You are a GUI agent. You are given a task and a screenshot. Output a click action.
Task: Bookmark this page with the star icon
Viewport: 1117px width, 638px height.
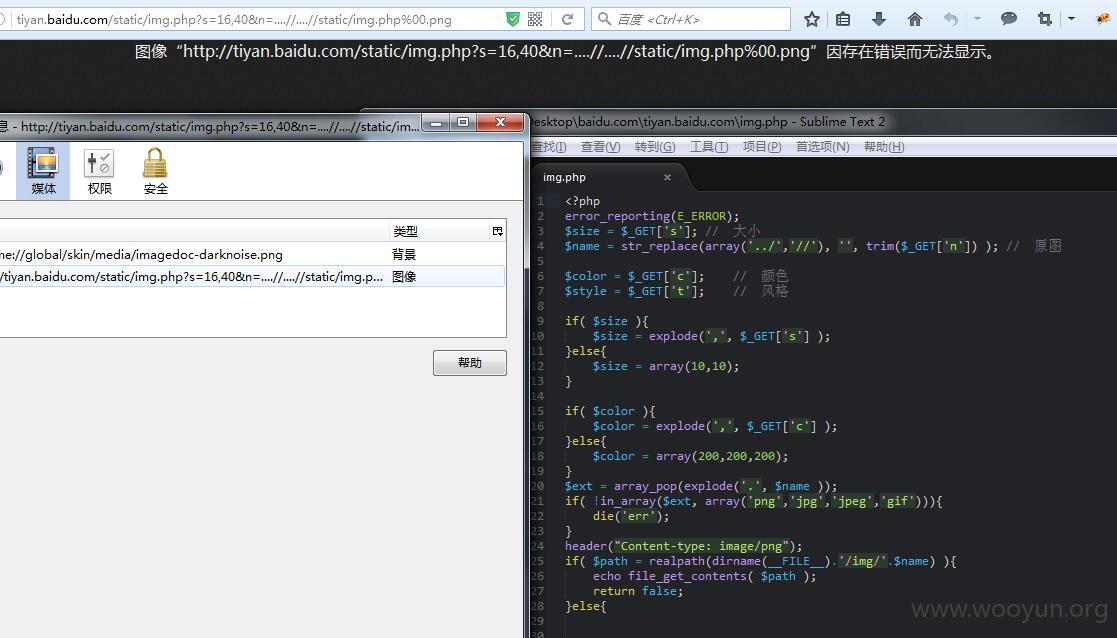[x=811, y=19]
